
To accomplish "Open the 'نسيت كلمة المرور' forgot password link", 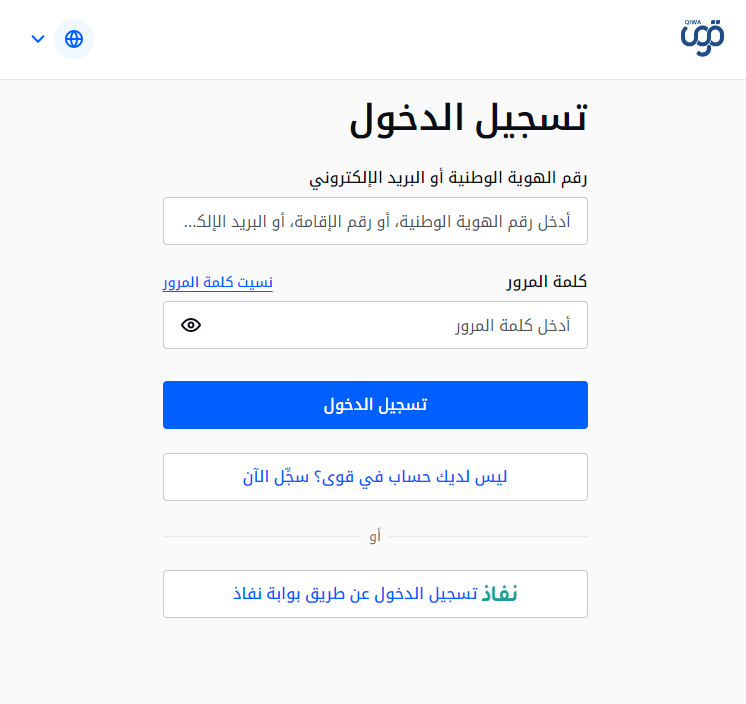I will (218, 282).
